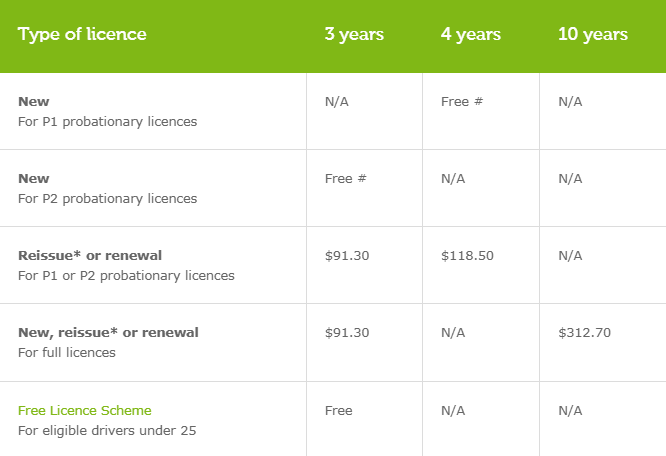Click the Free # cell for P1 licences
Screen dimensions: 666x456
point(462,101)
